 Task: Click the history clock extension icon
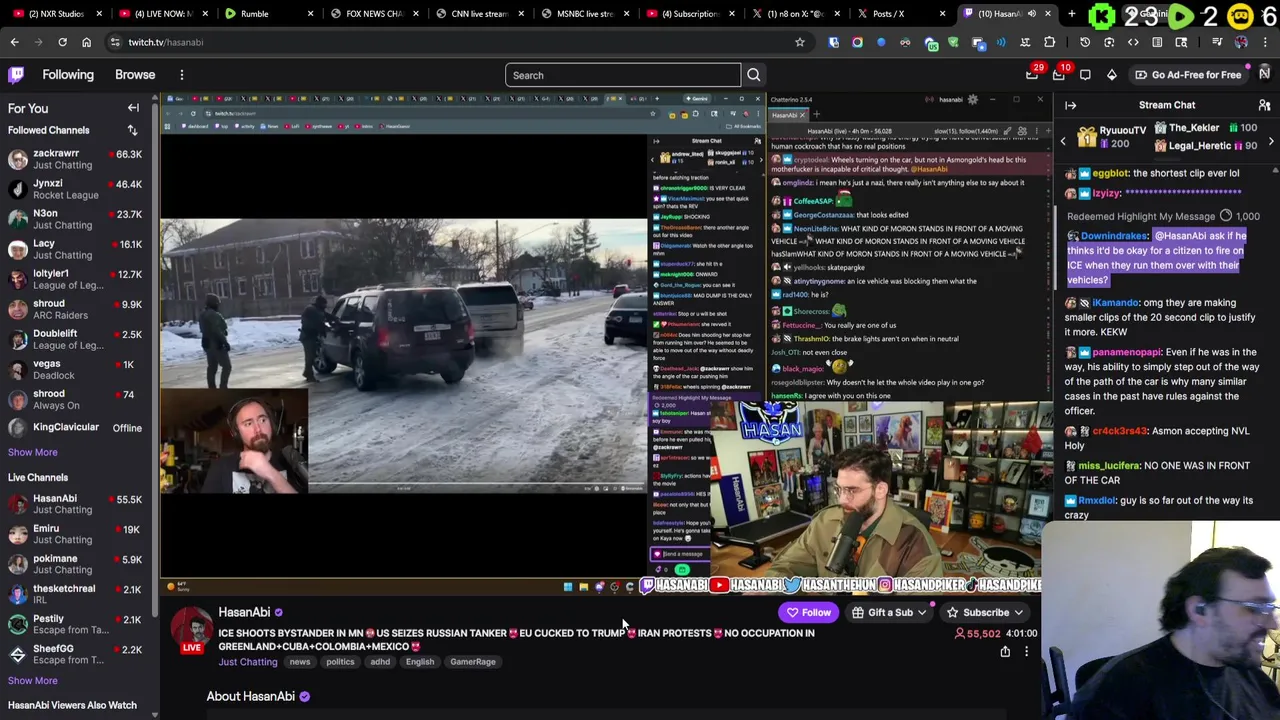(x=1085, y=42)
